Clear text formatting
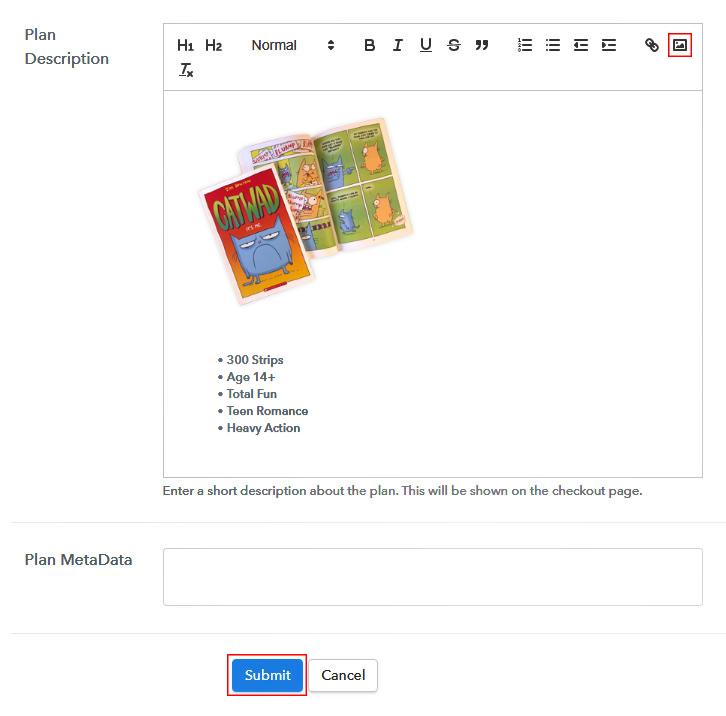The width and height of the screenshot is (726, 716). (x=186, y=70)
